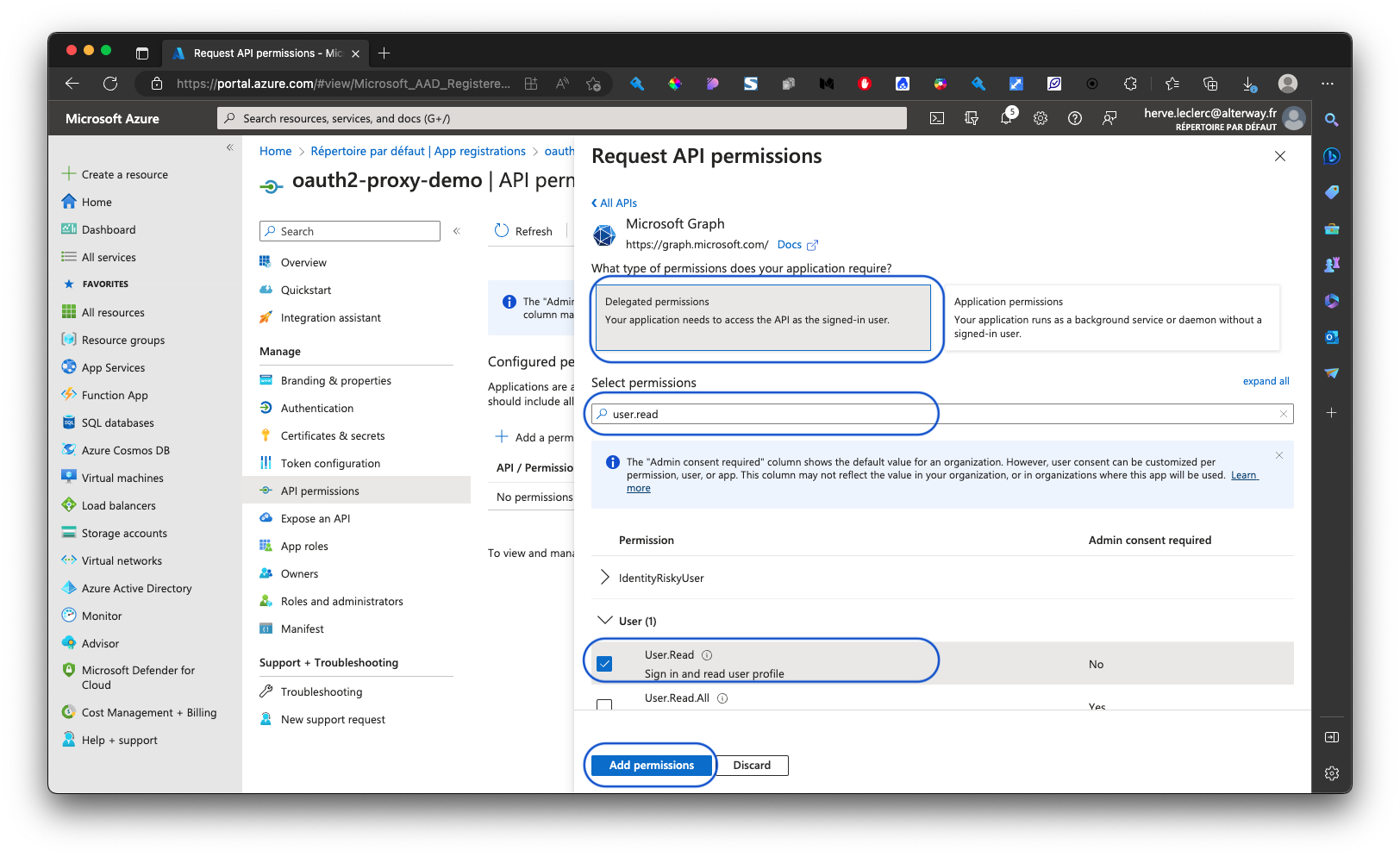Collapse the Azure left navigation sidebar
The image size is (1400, 857).
pyautogui.click(x=230, y=147)
